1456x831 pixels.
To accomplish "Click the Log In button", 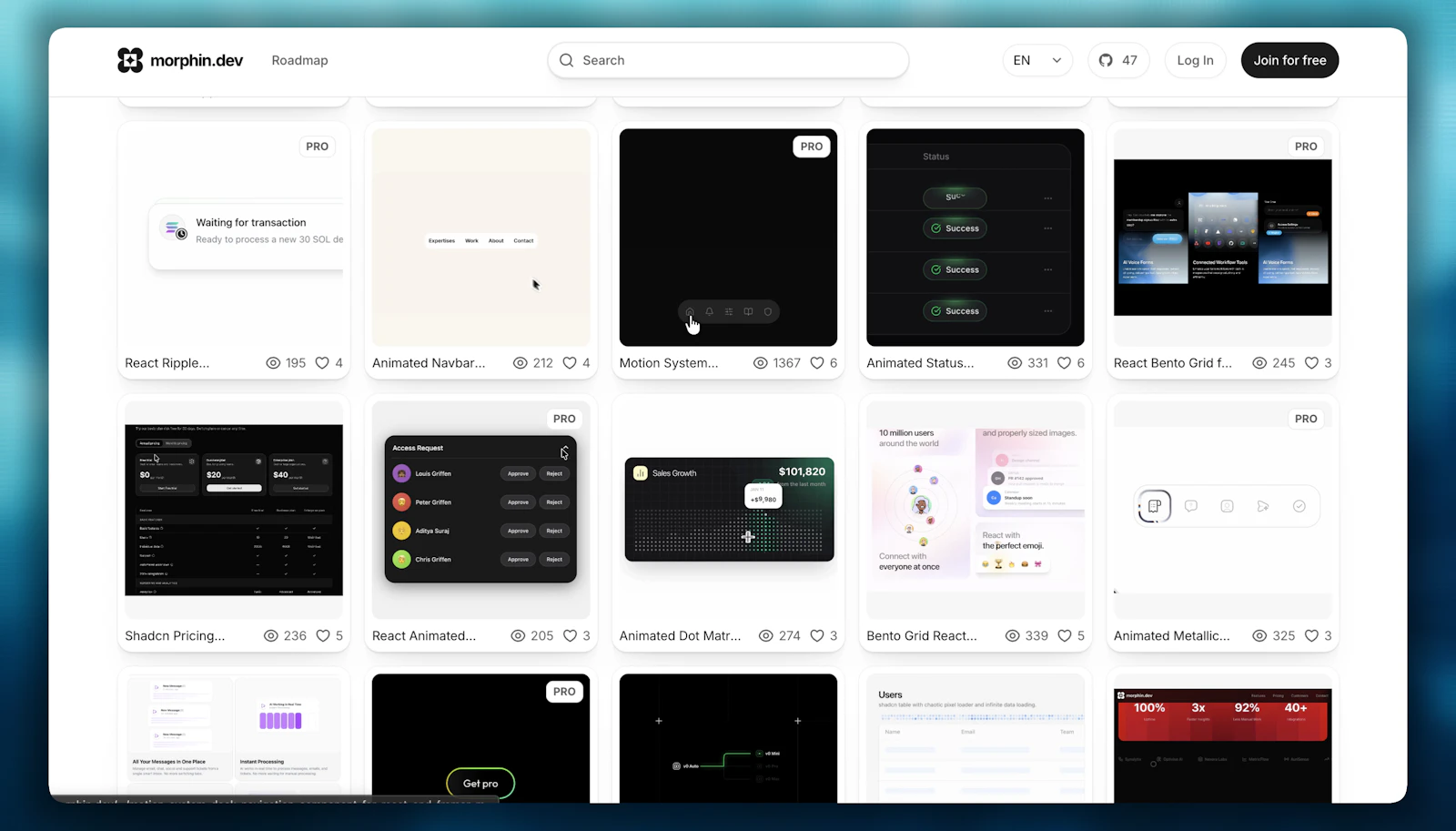I will 1195,60.
